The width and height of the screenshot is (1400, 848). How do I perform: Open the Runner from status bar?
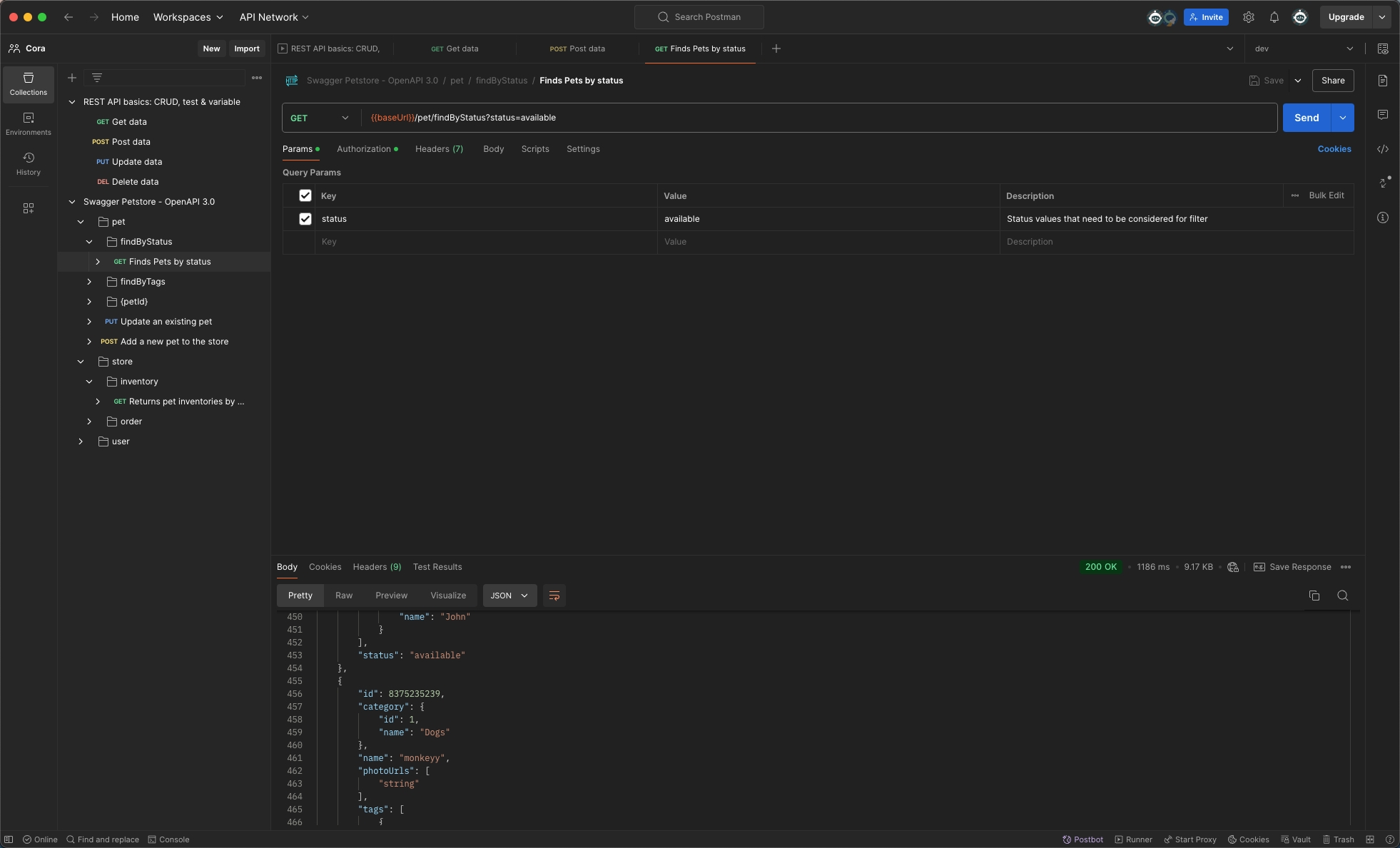[x=1133, y=839]
